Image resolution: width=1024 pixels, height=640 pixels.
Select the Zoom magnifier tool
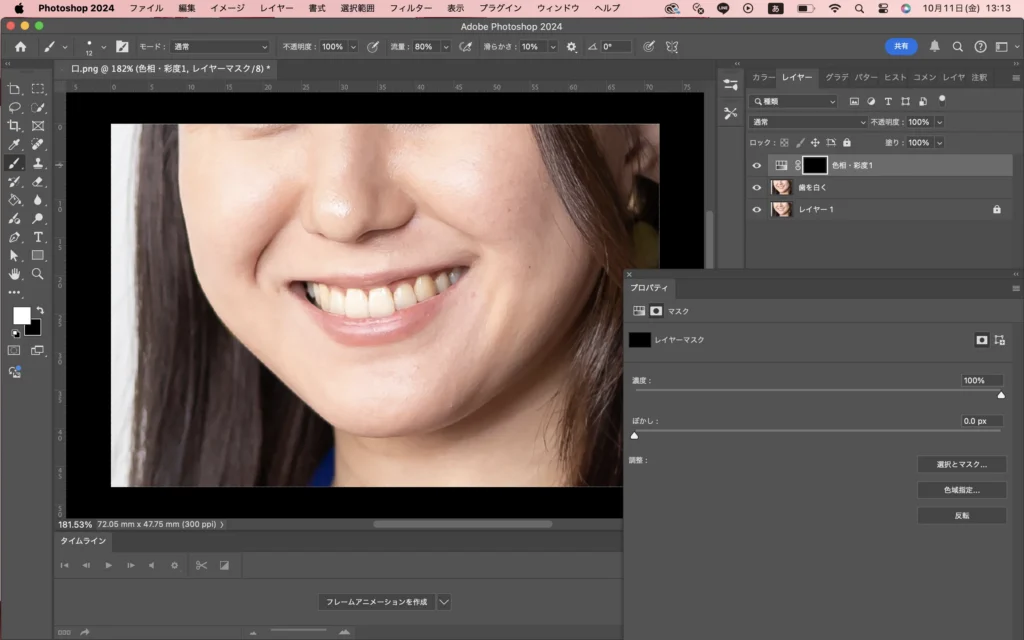[38, 274]
